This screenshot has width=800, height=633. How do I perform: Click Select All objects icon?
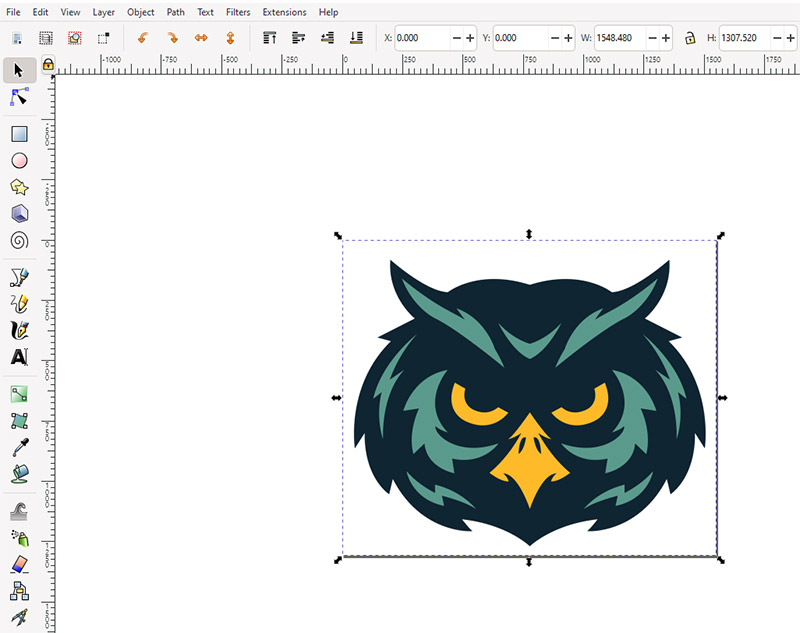pos(17,38)
